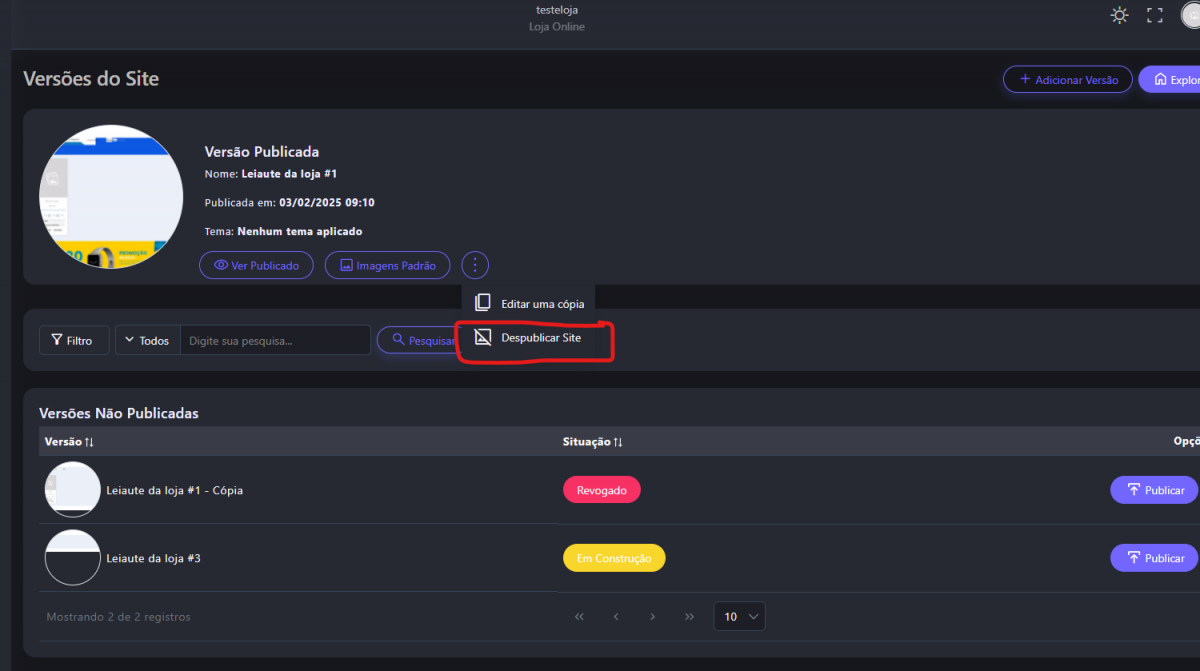Enter fullscreen mode via the top bar icon
This screenshot has height=671, width=1200.
1155,15
